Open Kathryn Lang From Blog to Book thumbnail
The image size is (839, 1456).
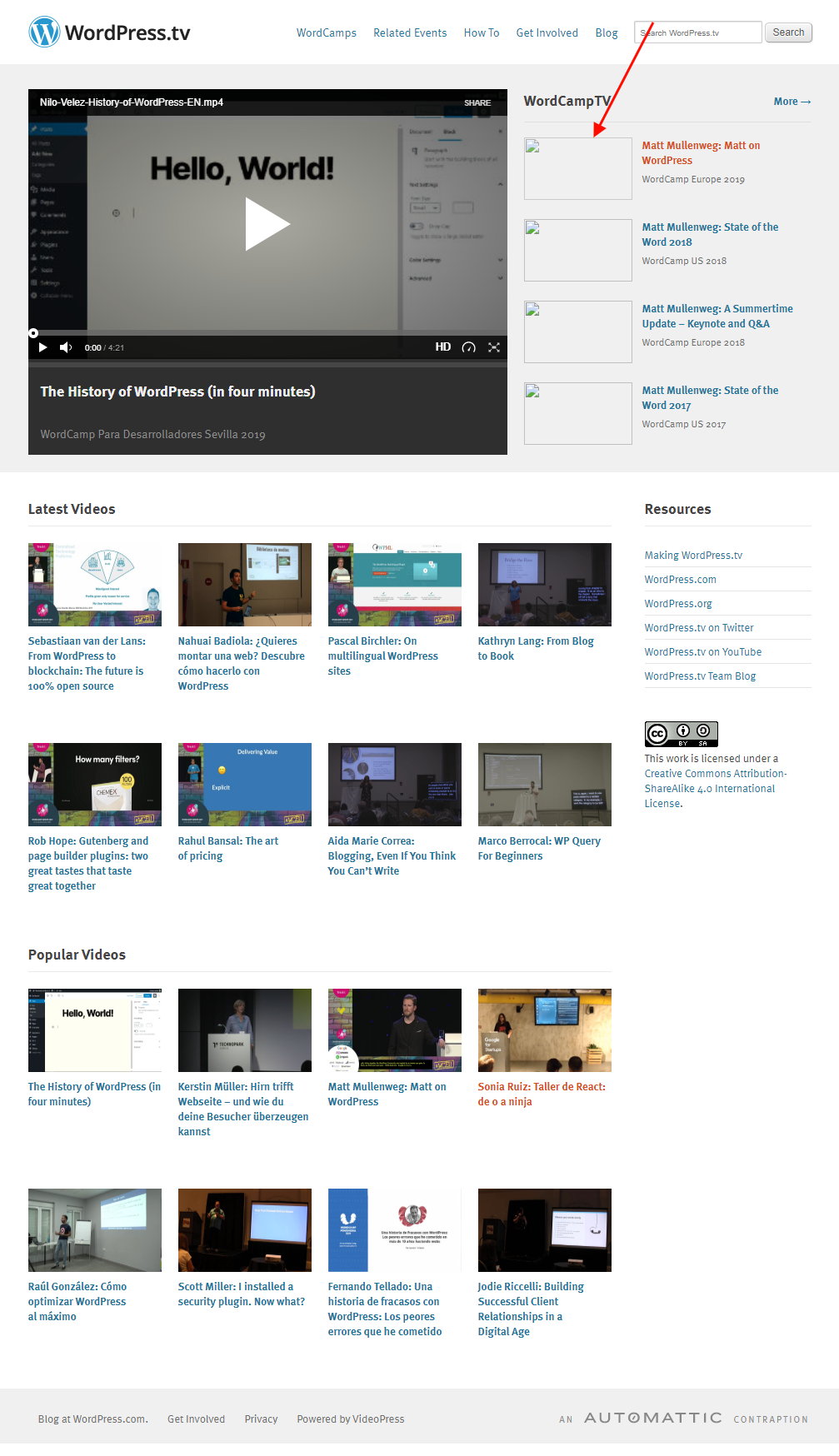point(545,585)
